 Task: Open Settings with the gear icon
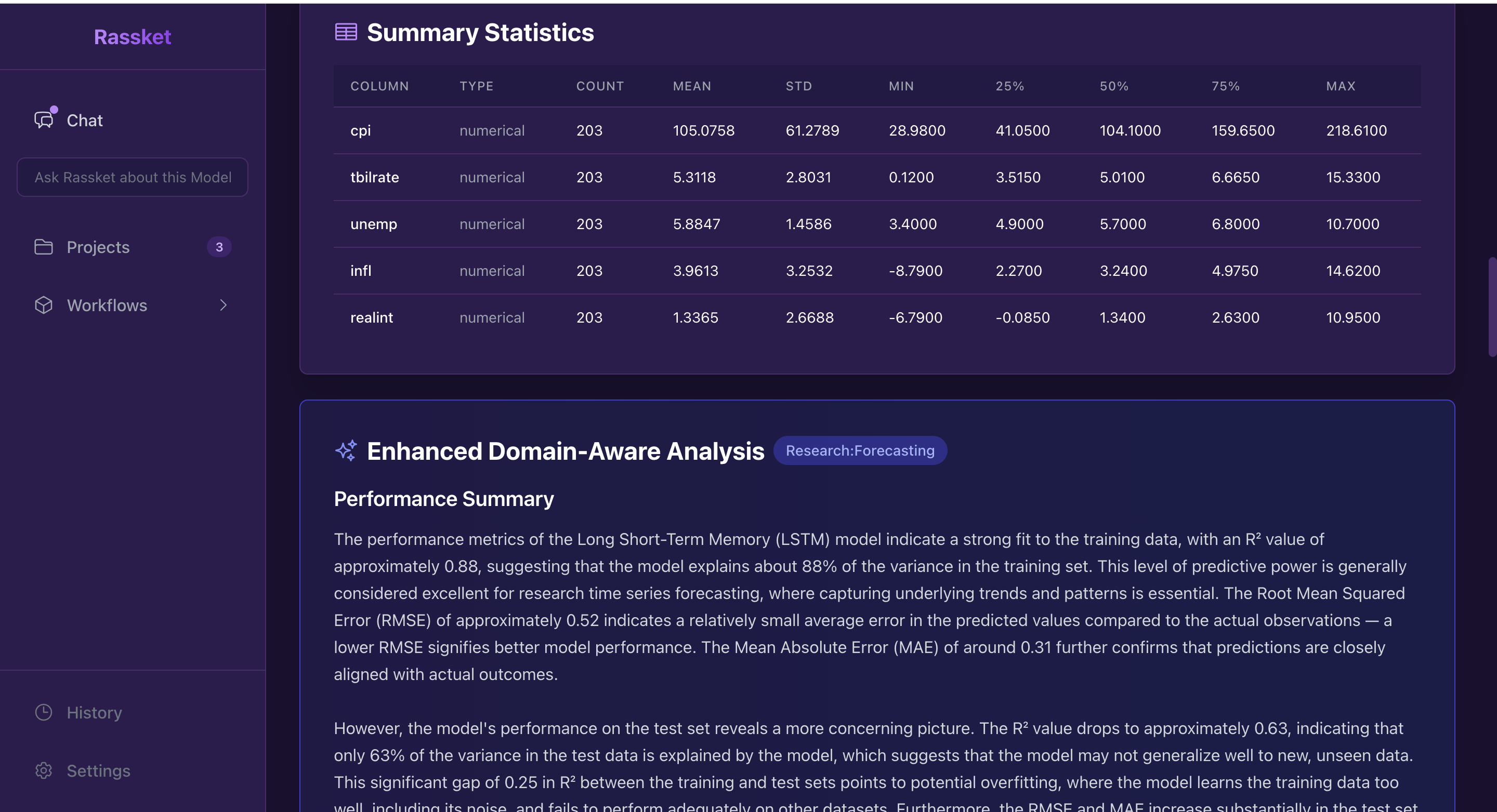[x=44, y=770]
